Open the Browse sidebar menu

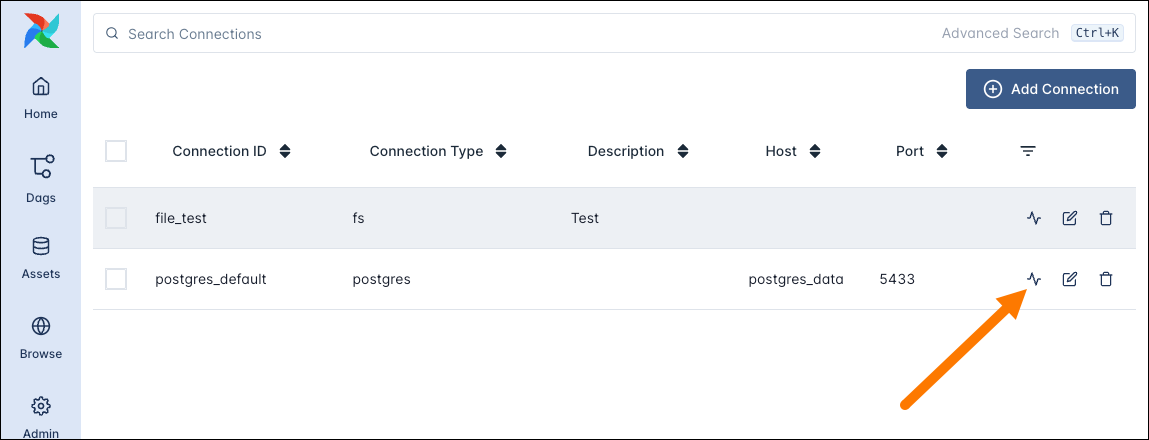41,337
